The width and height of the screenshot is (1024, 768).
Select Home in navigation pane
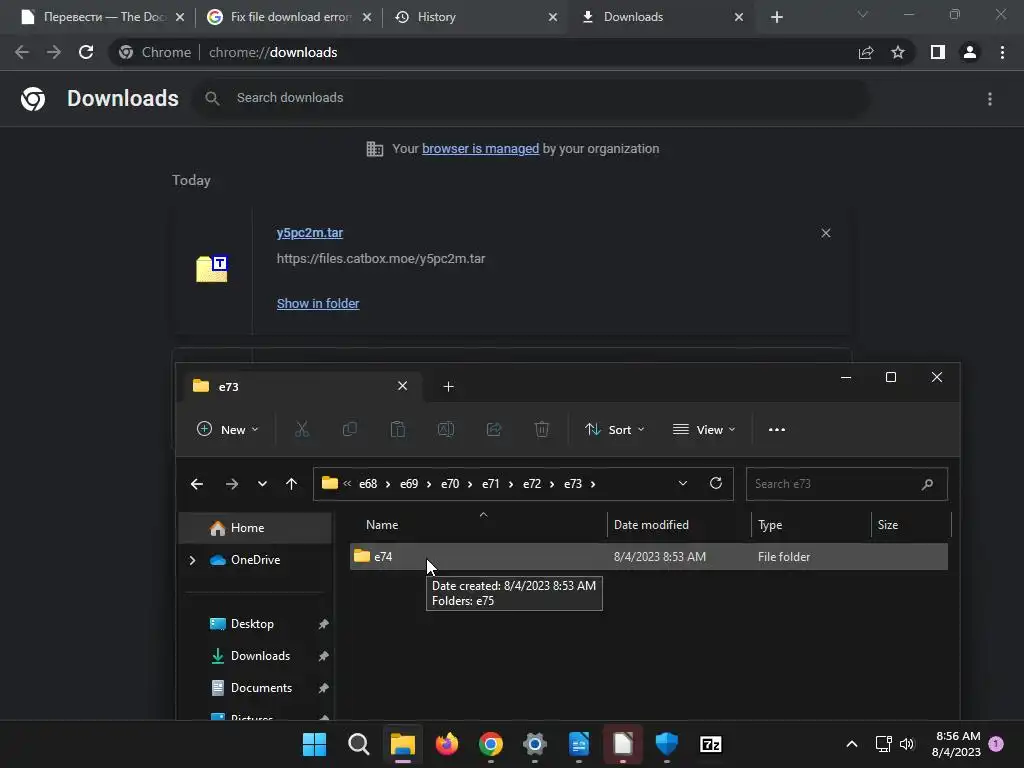(x=255, y=528)
